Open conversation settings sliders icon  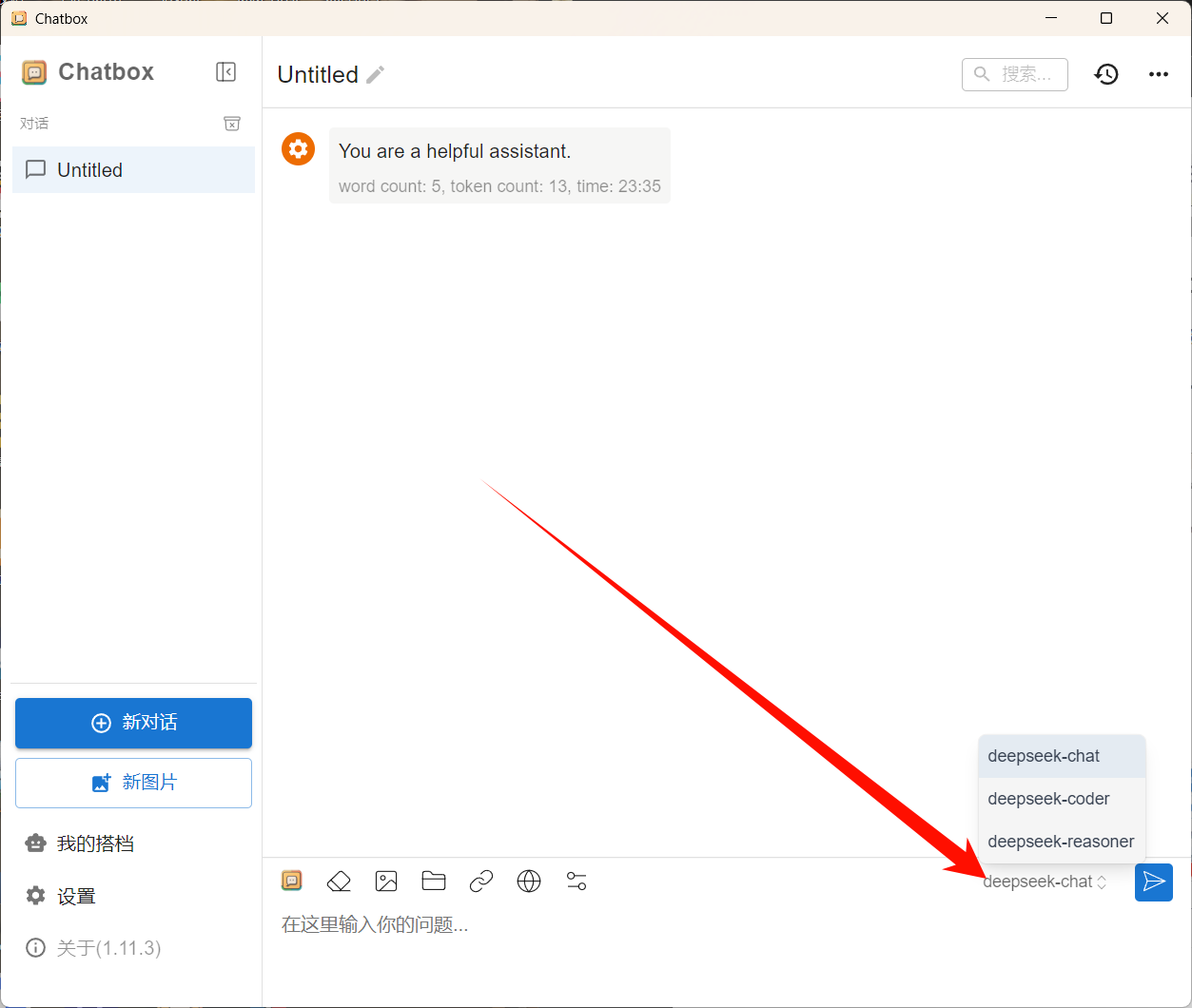(576, 882)
